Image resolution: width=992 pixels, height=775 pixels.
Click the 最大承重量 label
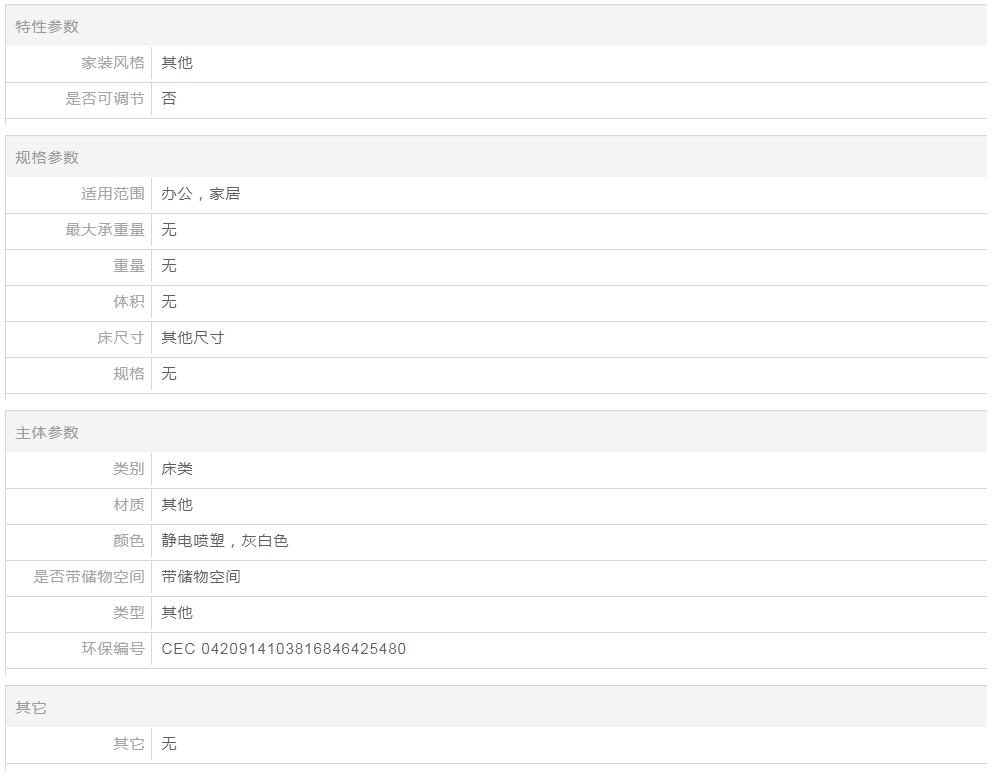[105, 230]
